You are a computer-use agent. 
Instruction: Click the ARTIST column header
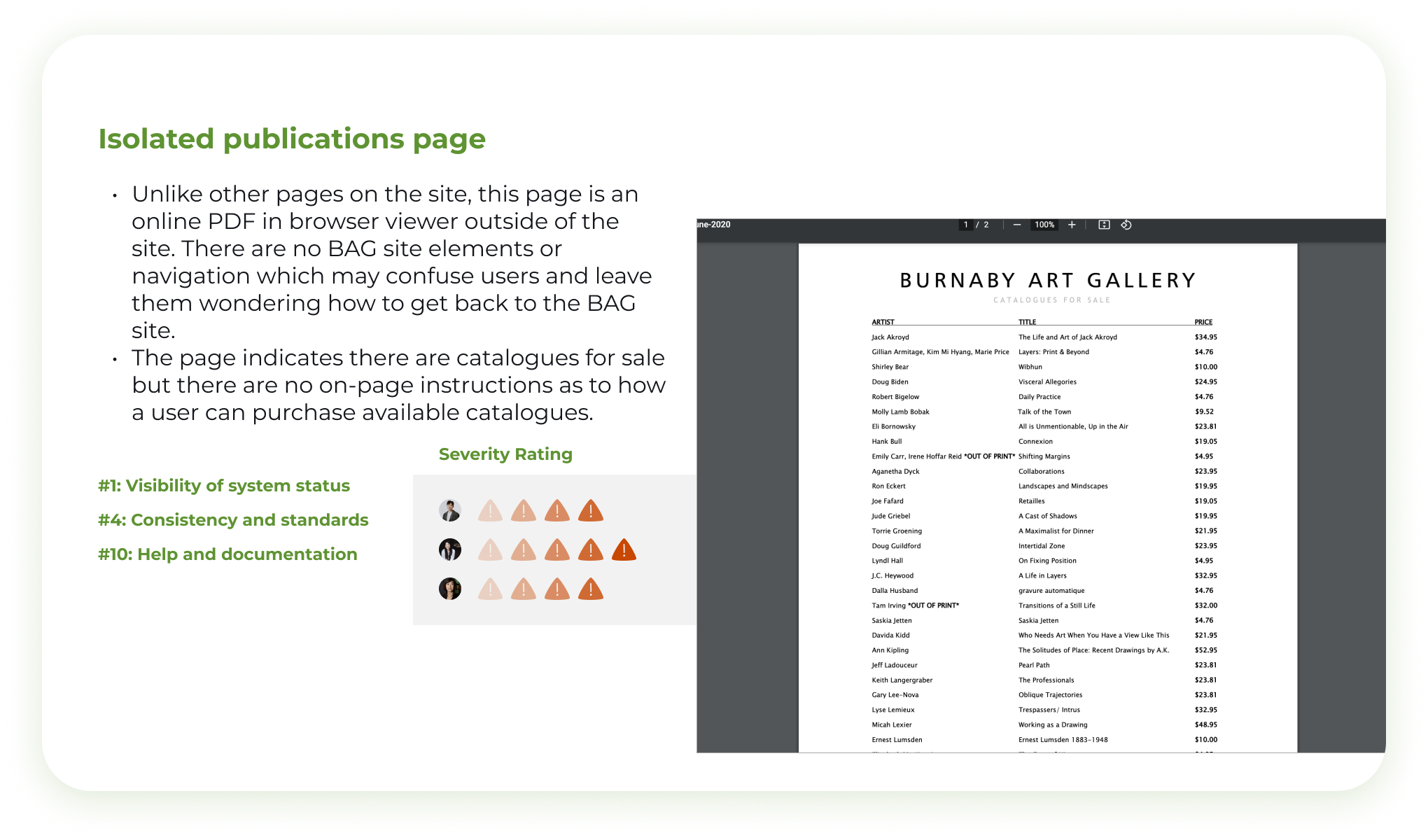tap(883, 322)
